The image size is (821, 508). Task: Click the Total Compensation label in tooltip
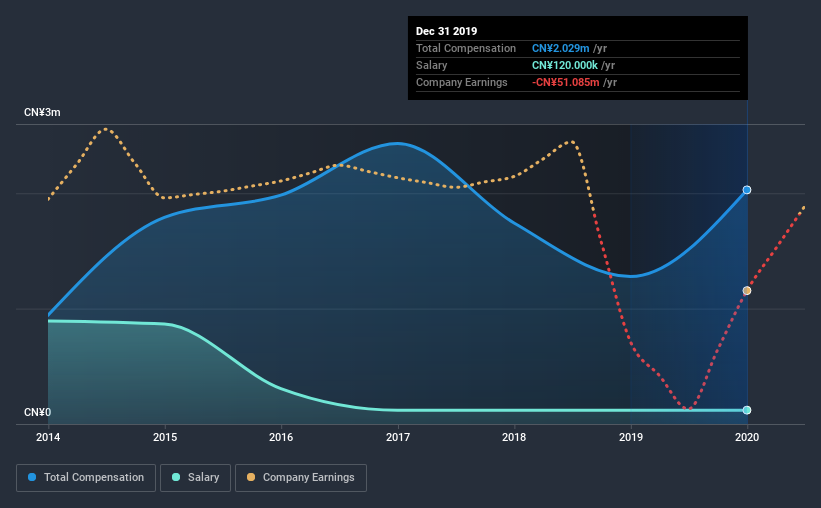coord(466,48)
